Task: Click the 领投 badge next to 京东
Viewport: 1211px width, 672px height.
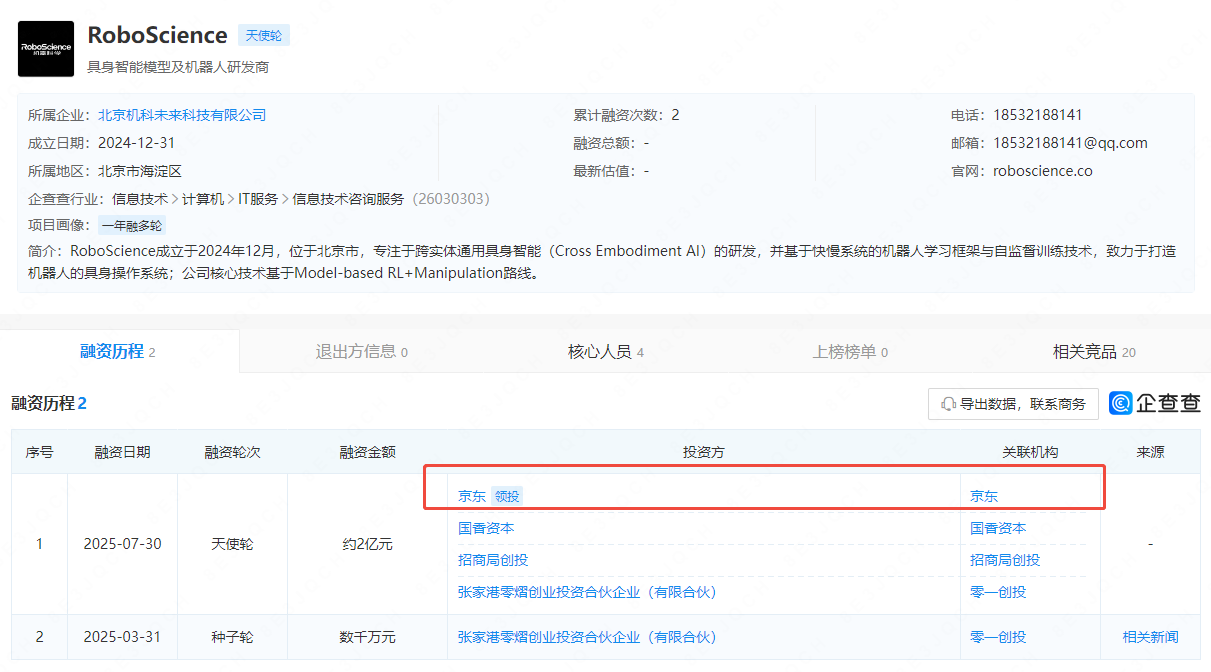Action: click(x=507, y=496)
